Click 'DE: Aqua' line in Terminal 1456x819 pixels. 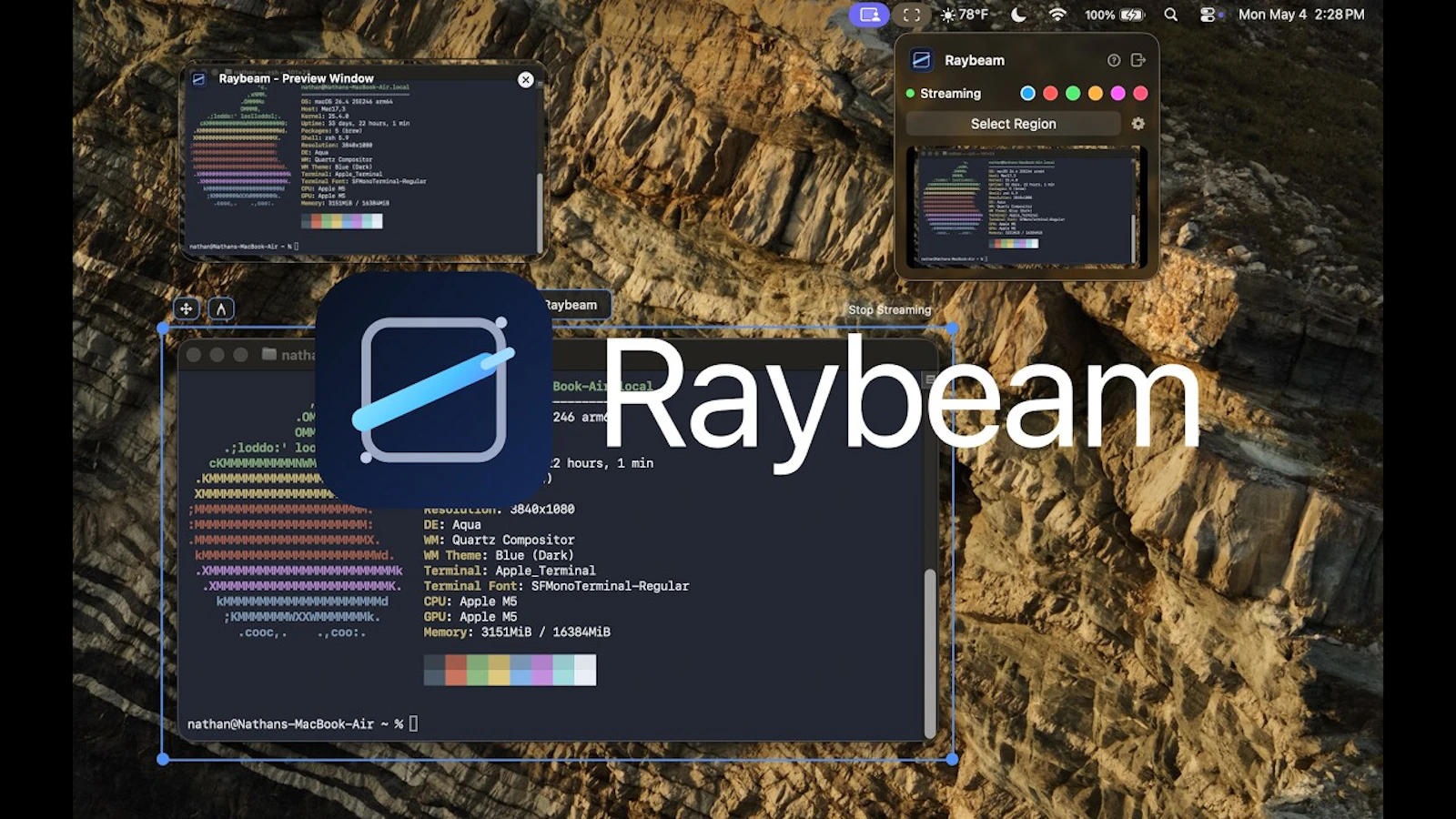(x=452, y=524)
